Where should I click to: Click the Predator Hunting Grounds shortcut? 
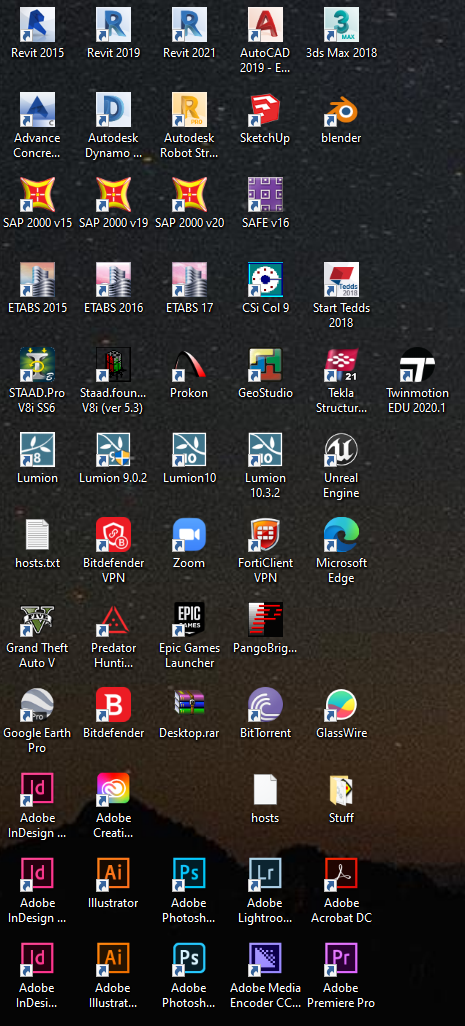tap(113, 620)
